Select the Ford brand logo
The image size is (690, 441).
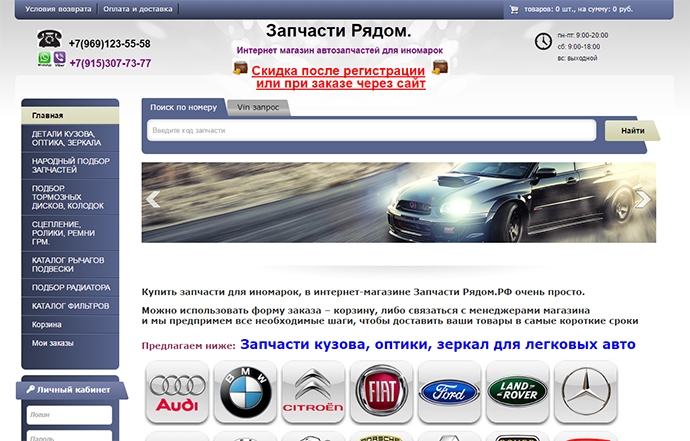[449, 392]
